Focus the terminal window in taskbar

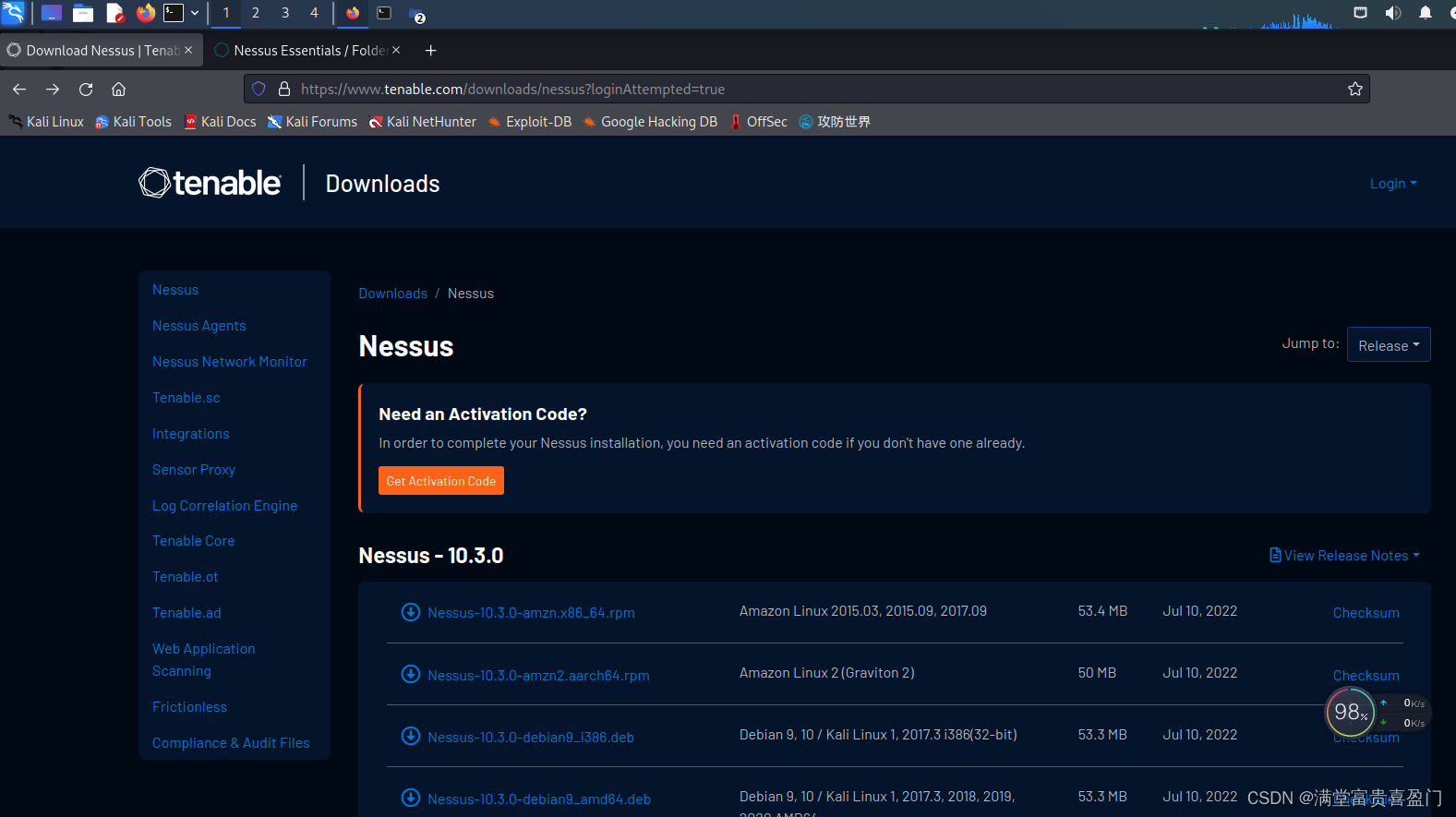[384, 13]
